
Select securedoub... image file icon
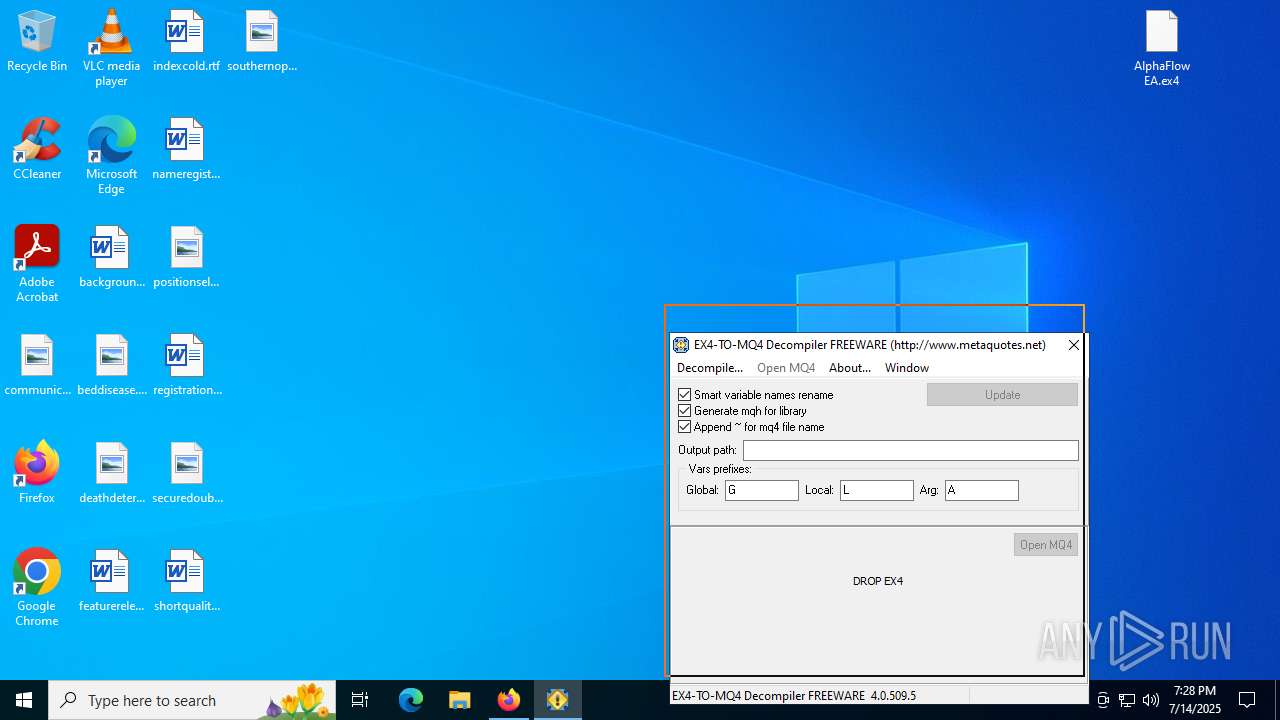186,474
